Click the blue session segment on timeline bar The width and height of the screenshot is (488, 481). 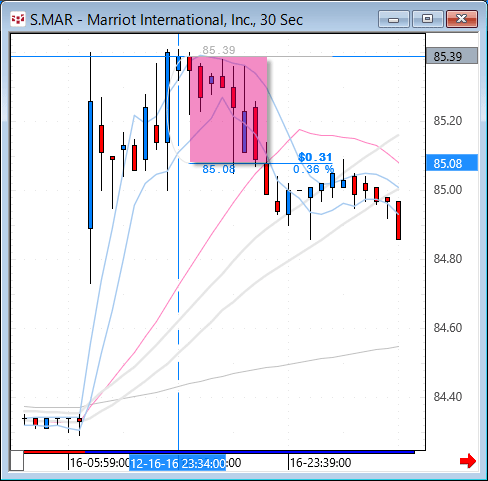coord(250,452)
